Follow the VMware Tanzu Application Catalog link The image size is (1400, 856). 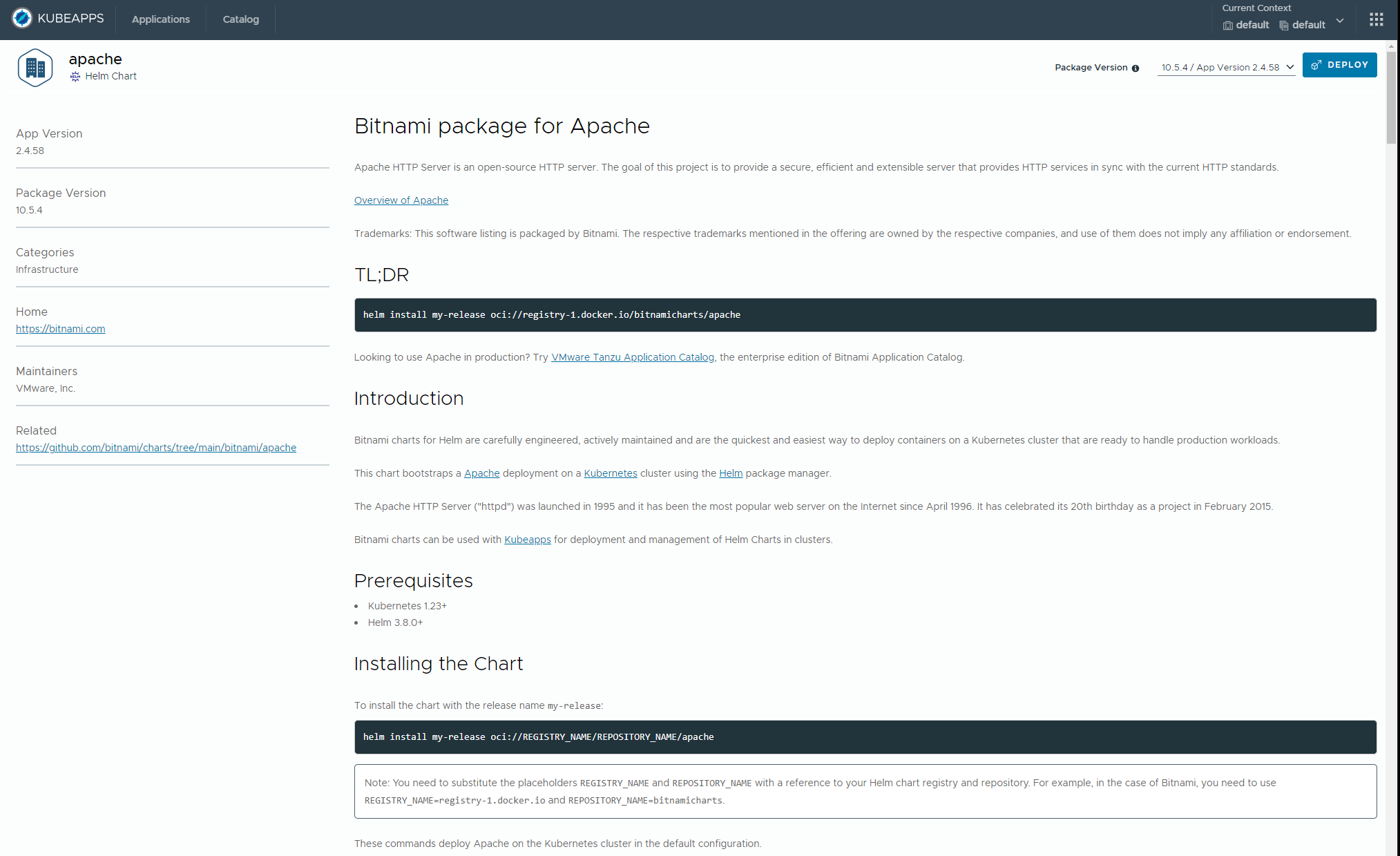pyautogui.click(x=632, y=357)
